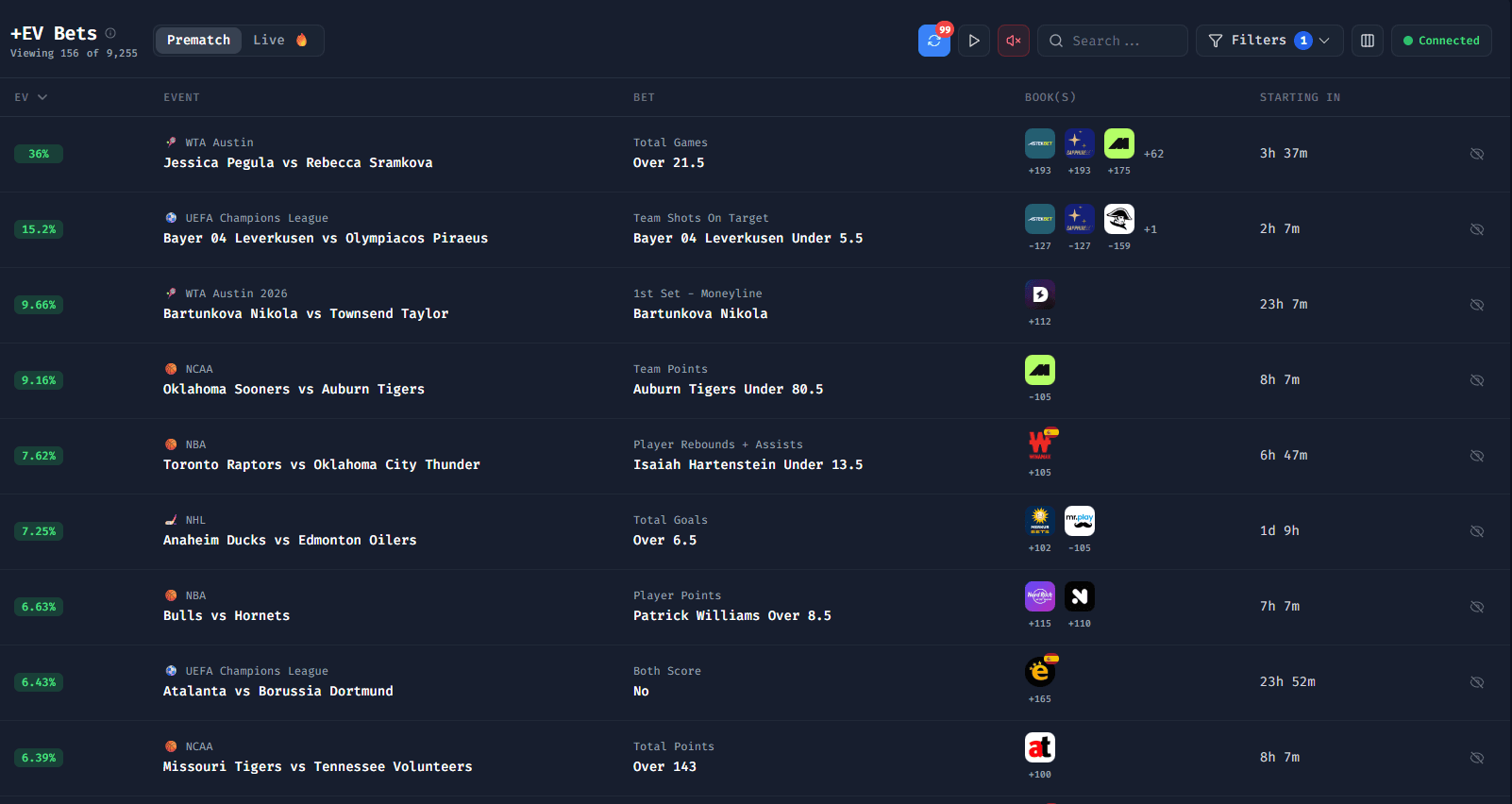This screenshot has width=1512, height=804.
Task: Click the 'Auburn Tigers Under 80.5' bet
Action: click(x=729, y=389)
